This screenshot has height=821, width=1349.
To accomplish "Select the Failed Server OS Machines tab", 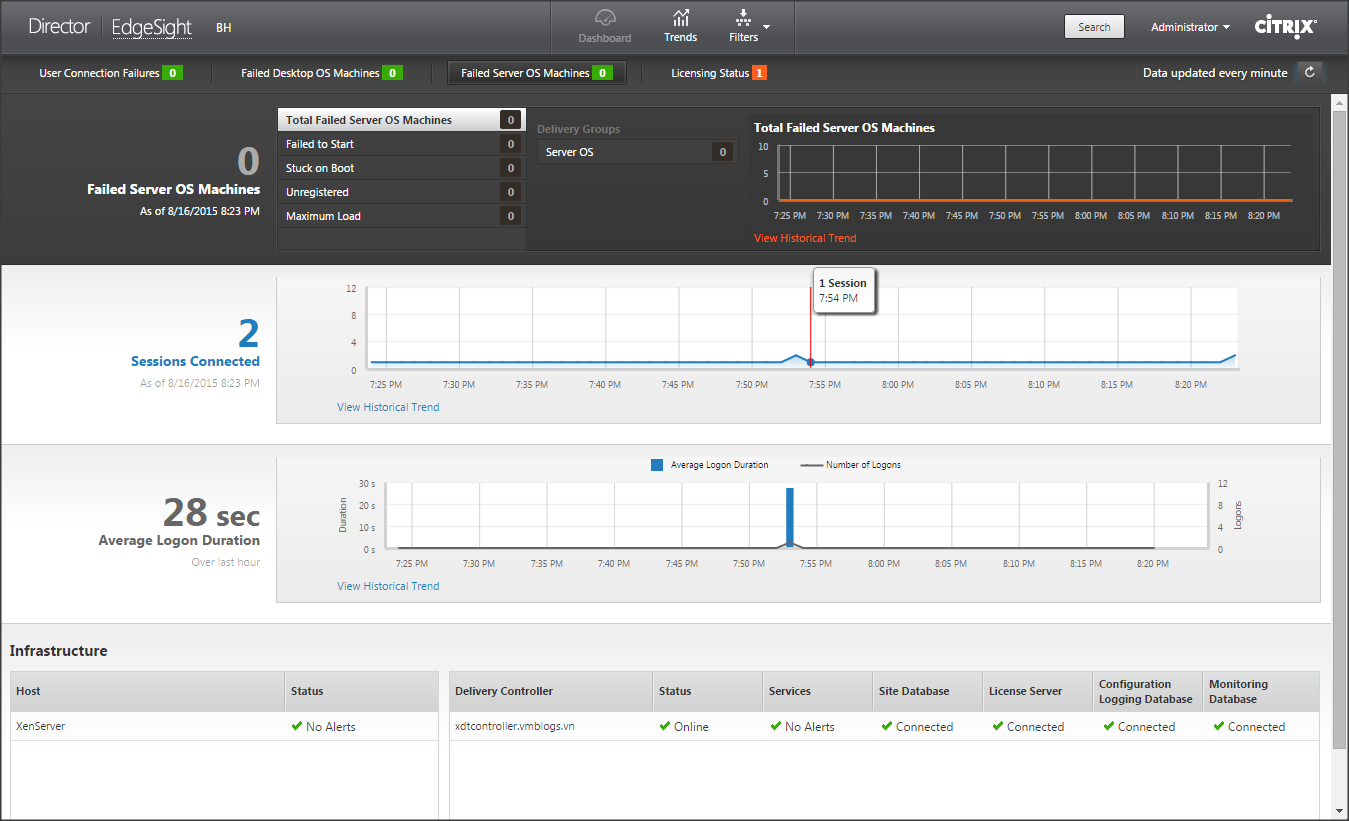I will [x=536, y=73].
